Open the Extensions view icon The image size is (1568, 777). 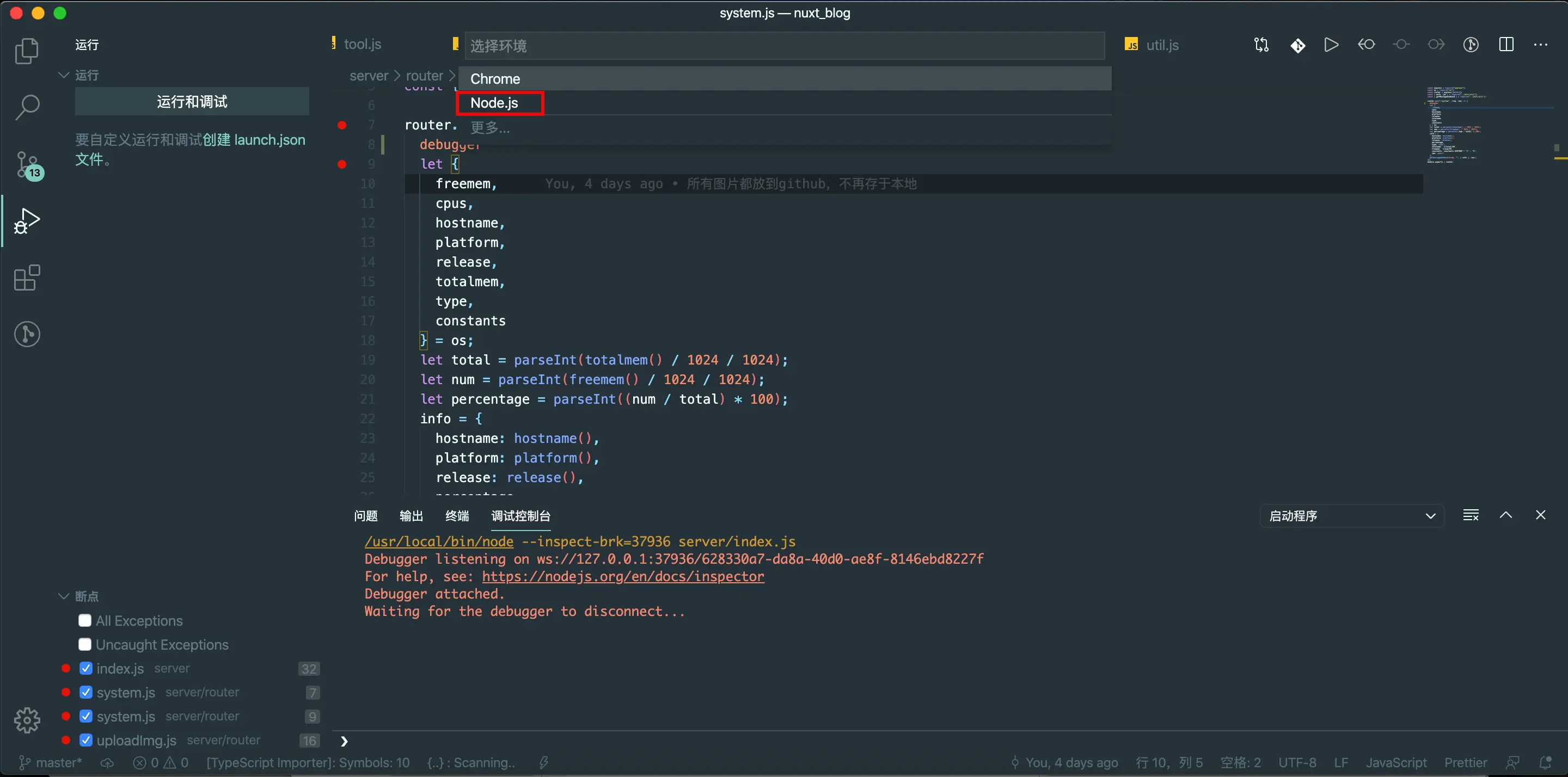coord(27,278)
